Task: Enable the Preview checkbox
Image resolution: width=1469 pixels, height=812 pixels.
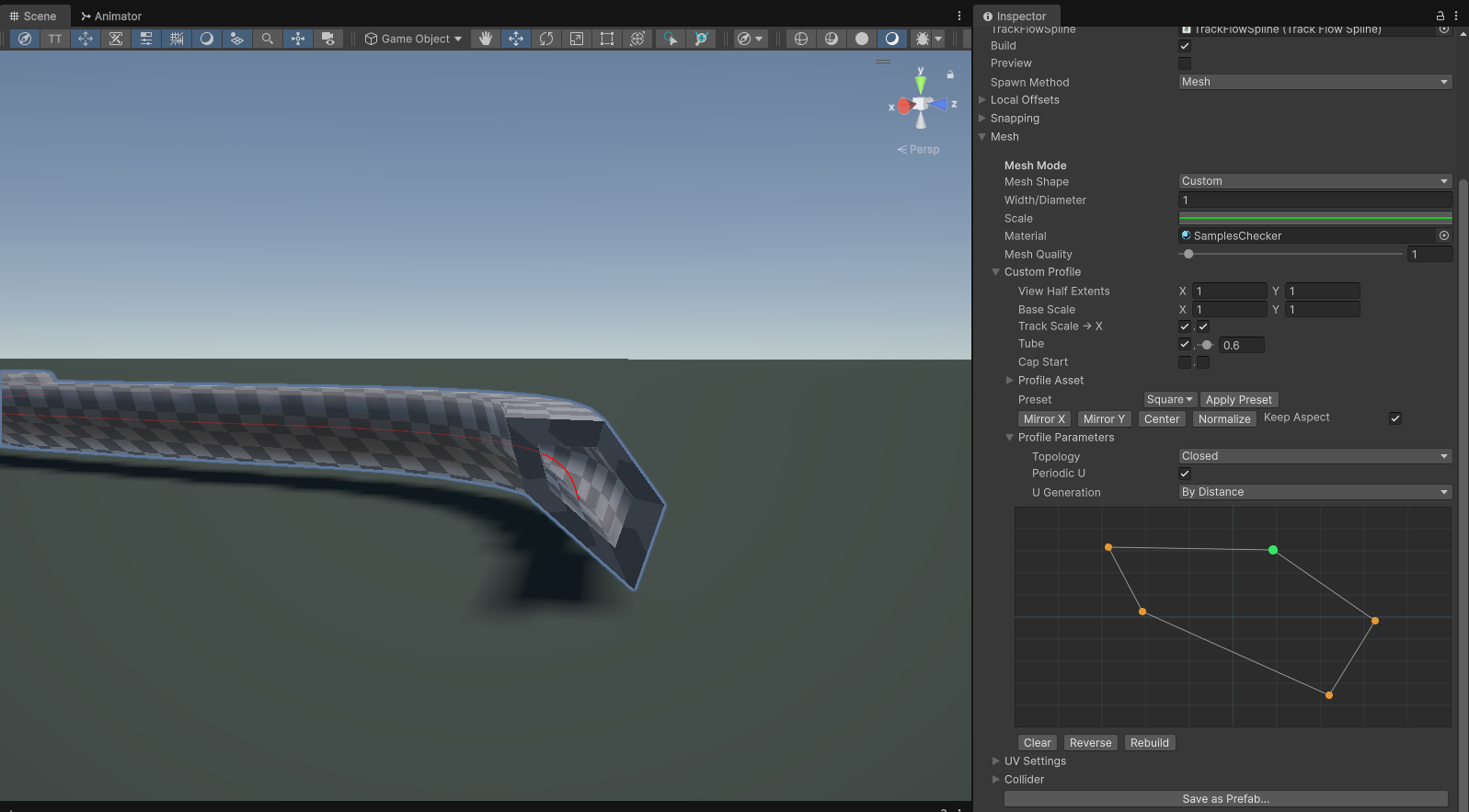Action: (x=1185, y=63)
